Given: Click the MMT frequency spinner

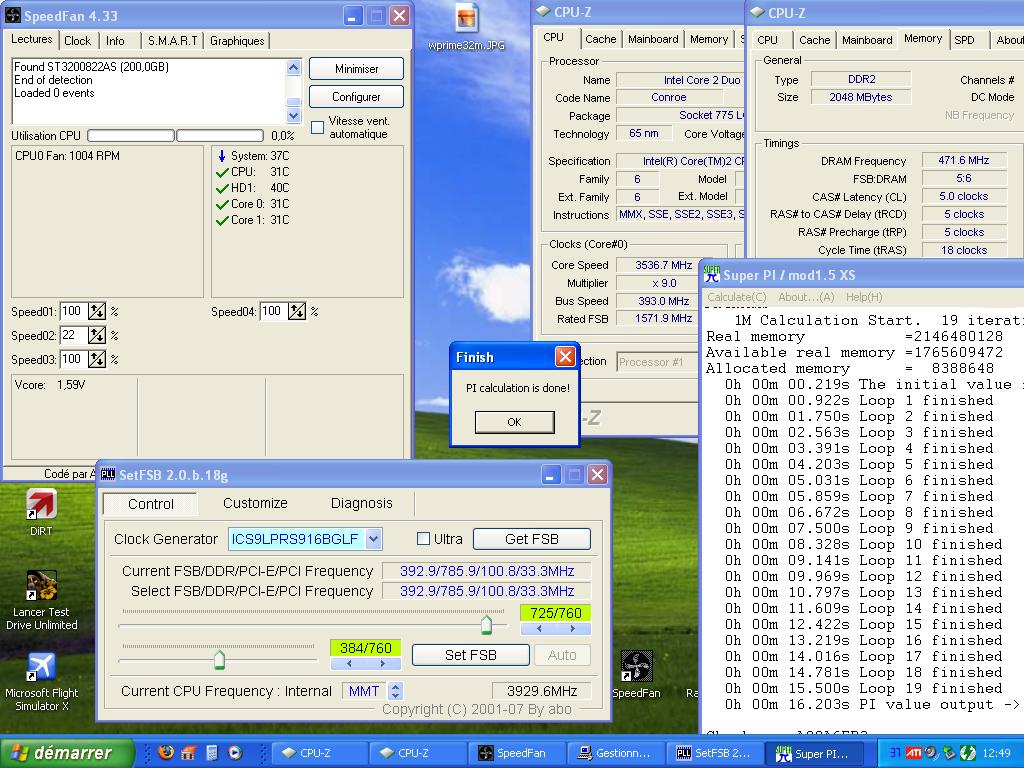Looking at the screenshot, I should pyautogui.click(x=395, y=691).
